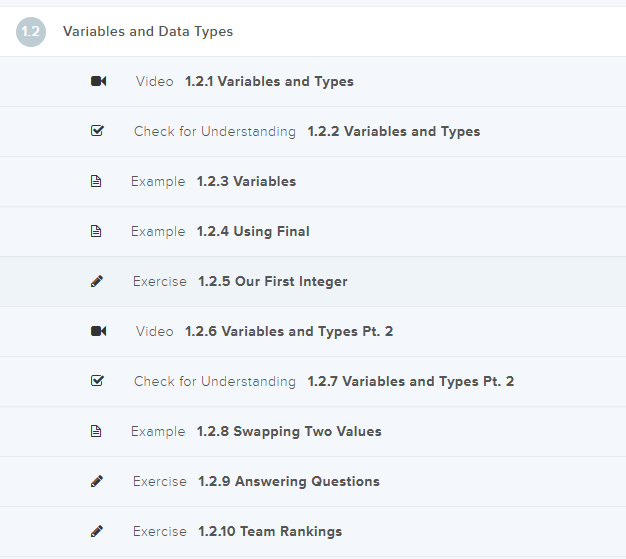
Task: Click the document icon for 1.2.3 Variables
Action: pyautogui.click(x=97, y=181)
